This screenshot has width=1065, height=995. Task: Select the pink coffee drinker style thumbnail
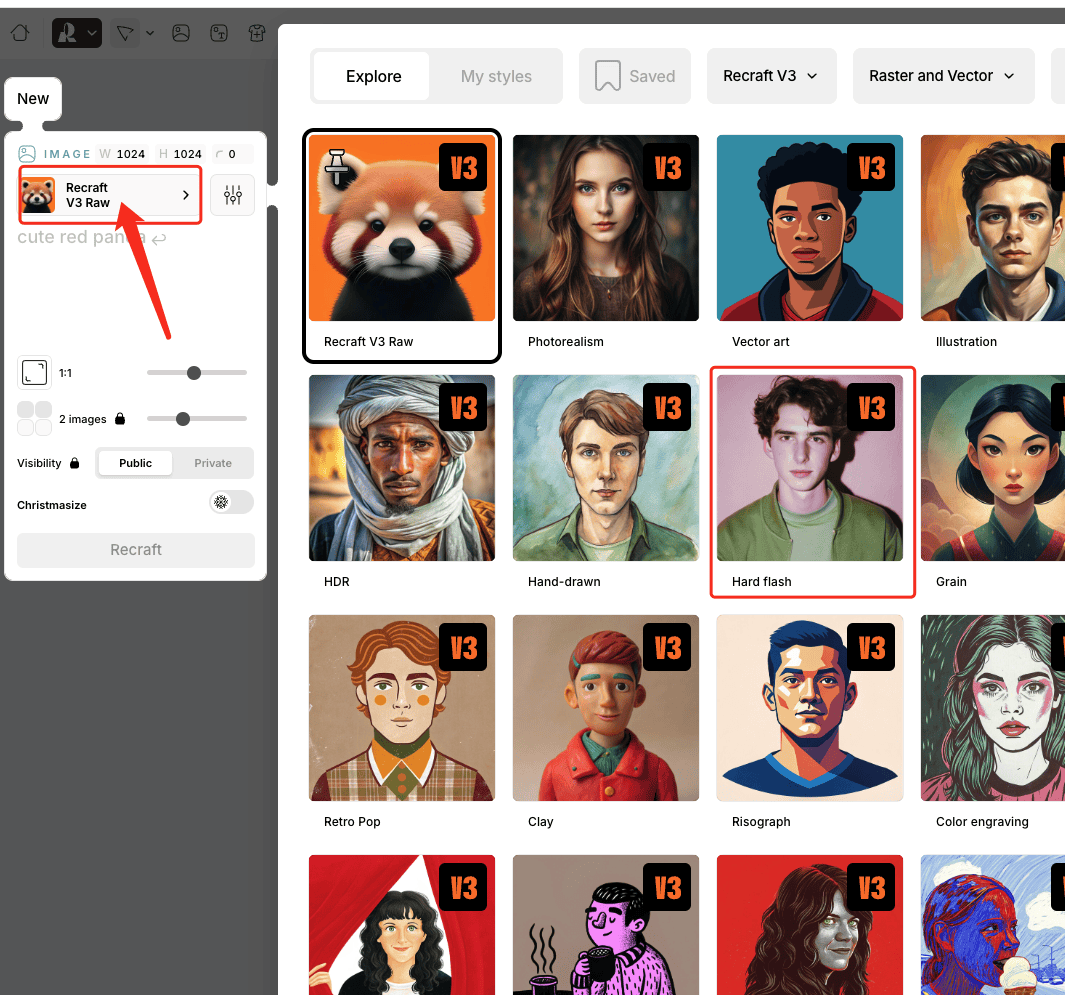pos(606,925)
